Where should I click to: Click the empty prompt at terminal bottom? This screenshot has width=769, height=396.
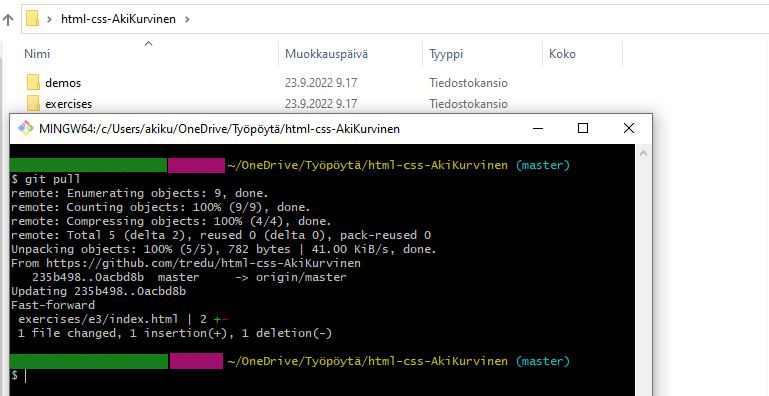[x=20, y=376]
